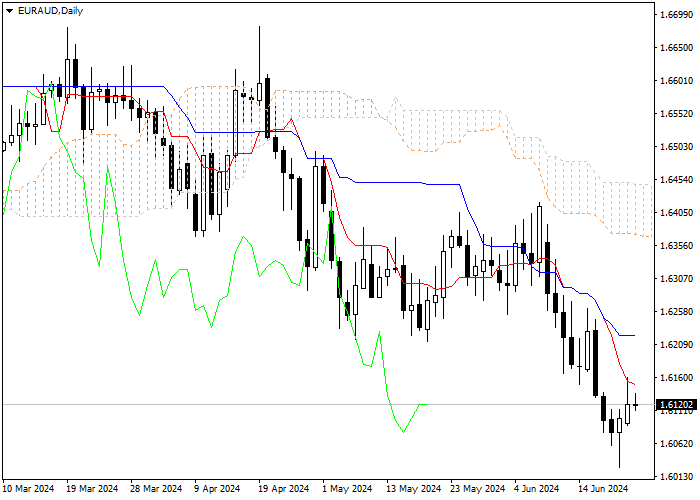The width and height of the screenshot is (700, 500).
Task: Click the 23 May 2024 date label
Action: click(x=478, y=489)
